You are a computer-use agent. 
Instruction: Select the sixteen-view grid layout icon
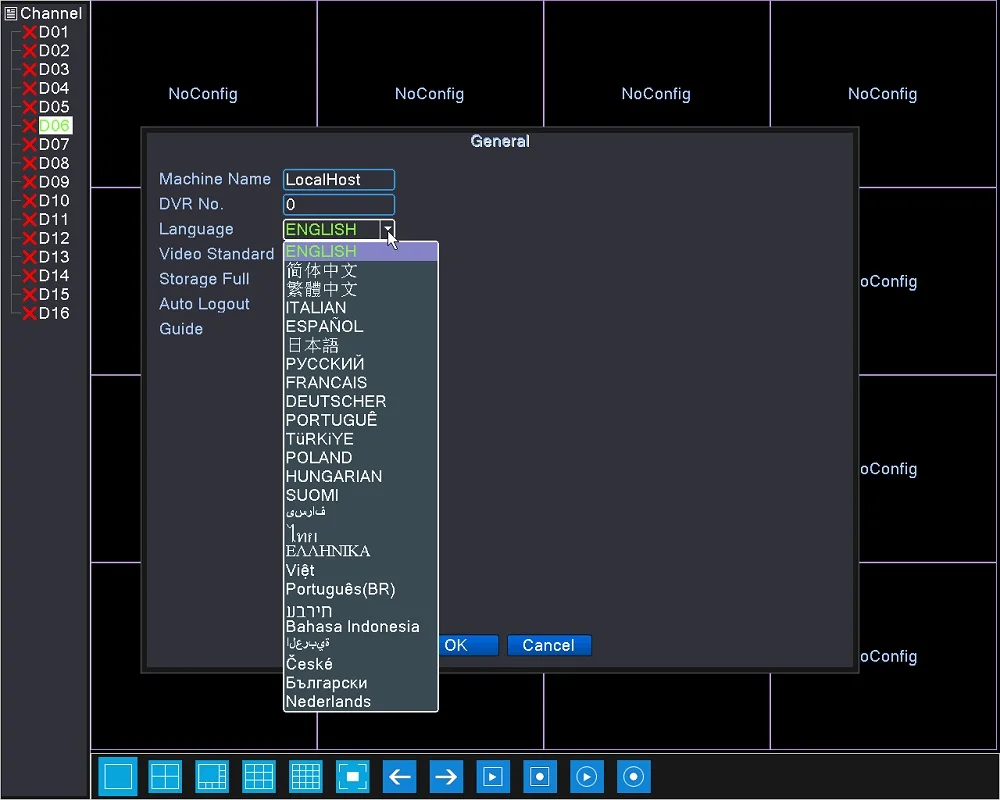[x=305, y=776]
